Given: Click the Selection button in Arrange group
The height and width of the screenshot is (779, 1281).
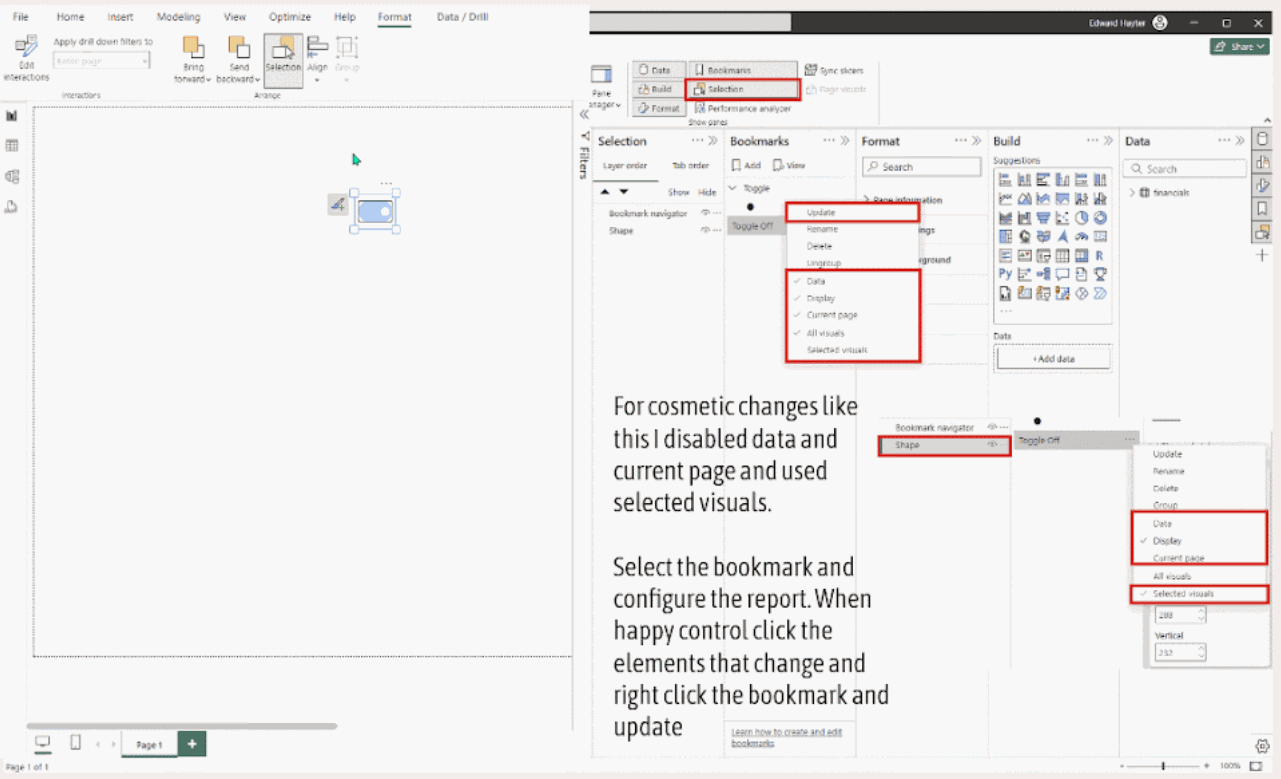Looking at the screenshot, I should point(283,60).
